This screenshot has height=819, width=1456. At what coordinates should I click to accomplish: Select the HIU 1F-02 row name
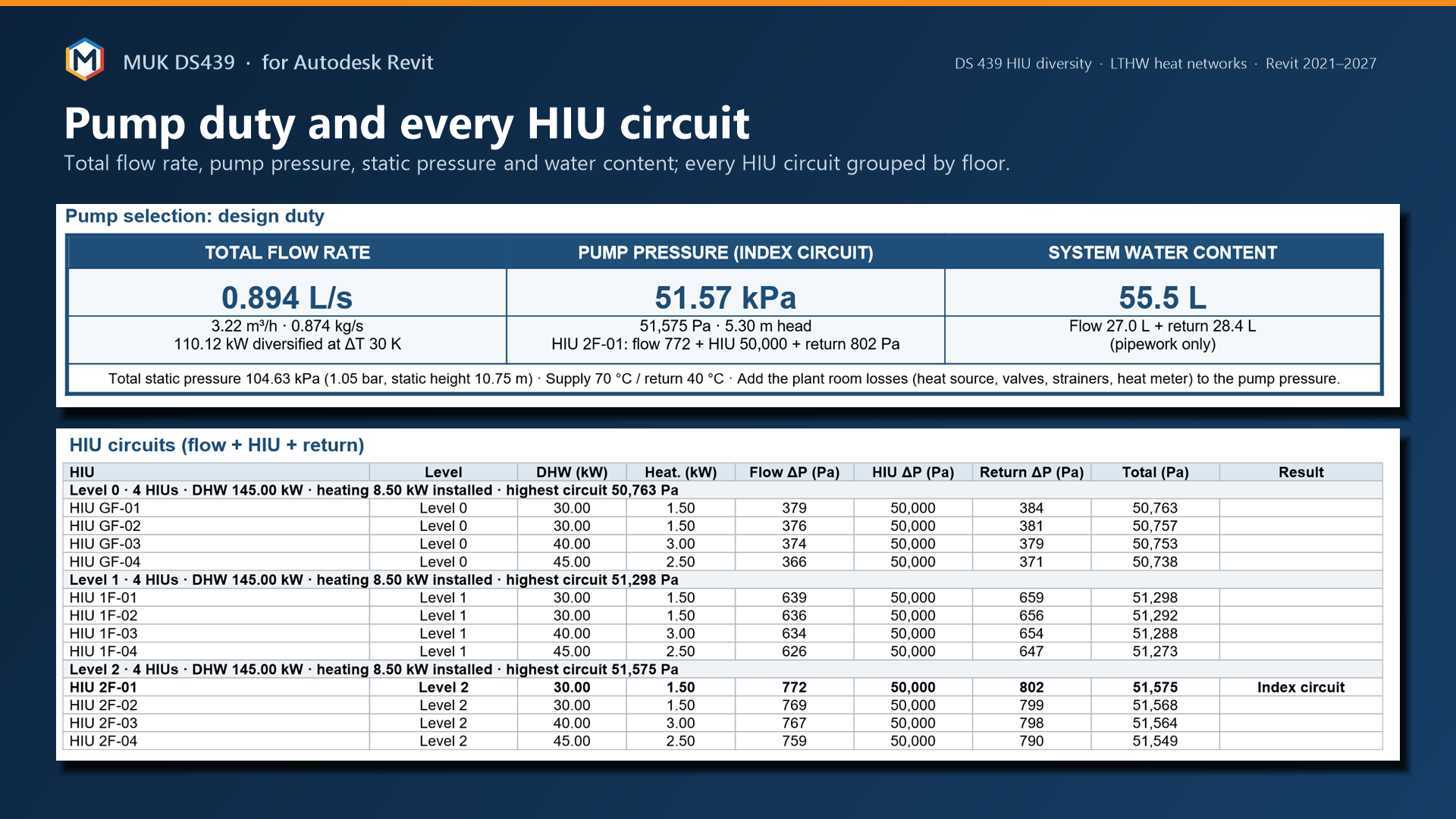(103, 615)
